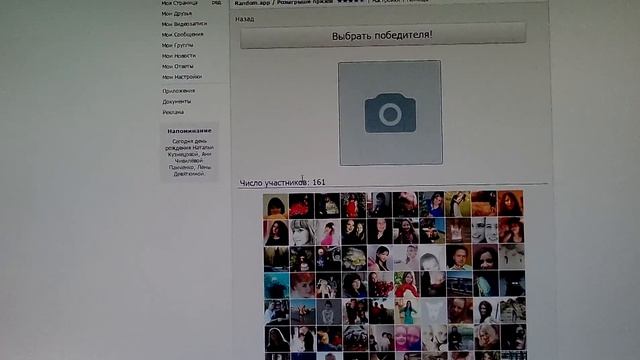Open "Мои Группы" in the sidebar
640x360 pixels.
coord(178,45)
